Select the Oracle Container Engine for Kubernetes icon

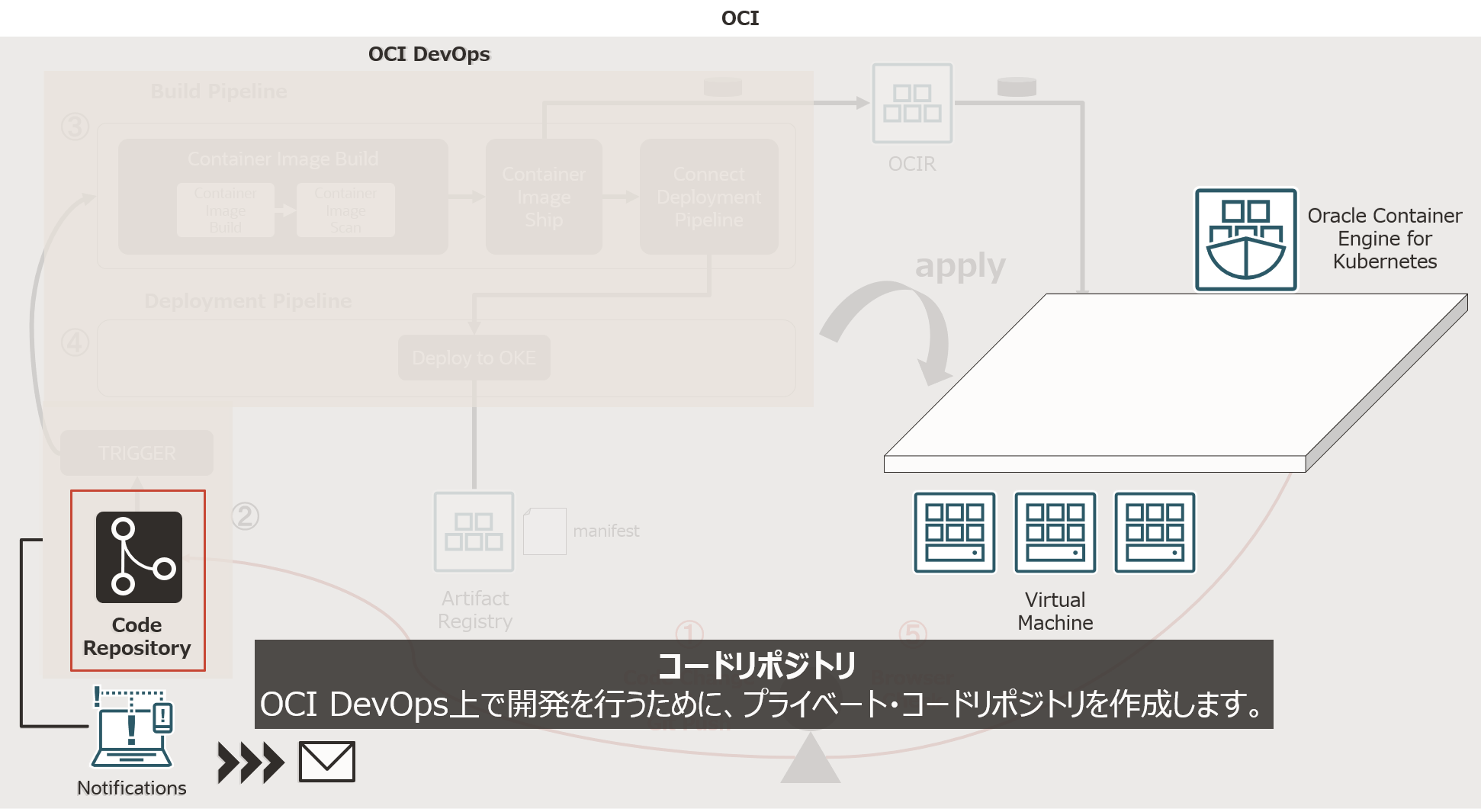point(1245,239)
